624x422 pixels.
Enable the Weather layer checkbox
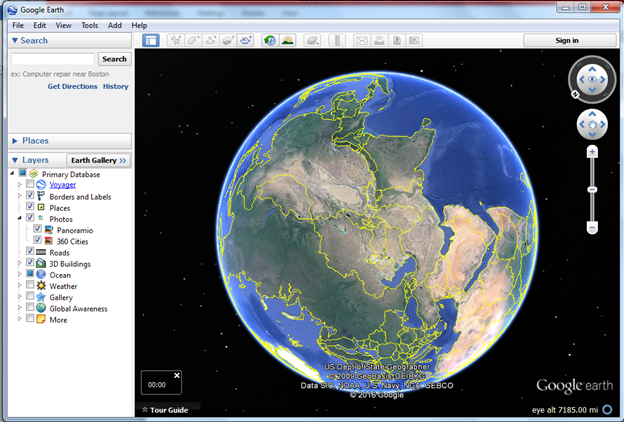[x=30, y=284]
